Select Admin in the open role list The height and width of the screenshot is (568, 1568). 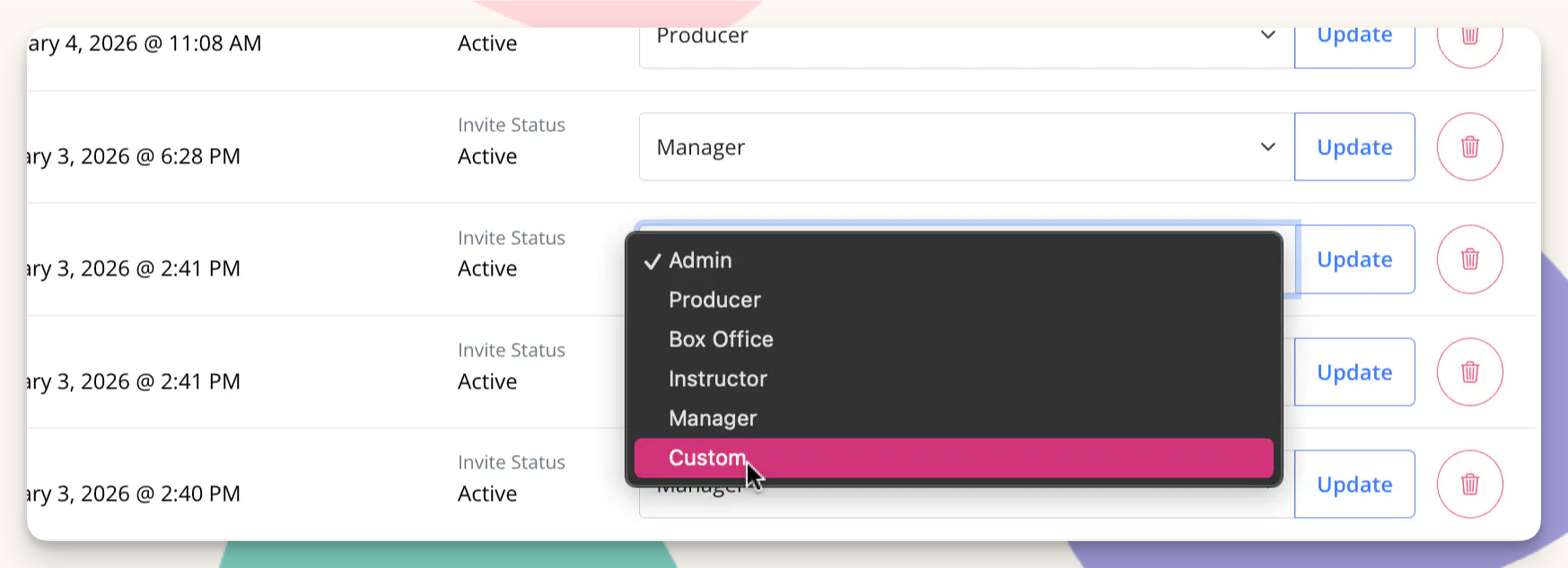pos(700,260)
